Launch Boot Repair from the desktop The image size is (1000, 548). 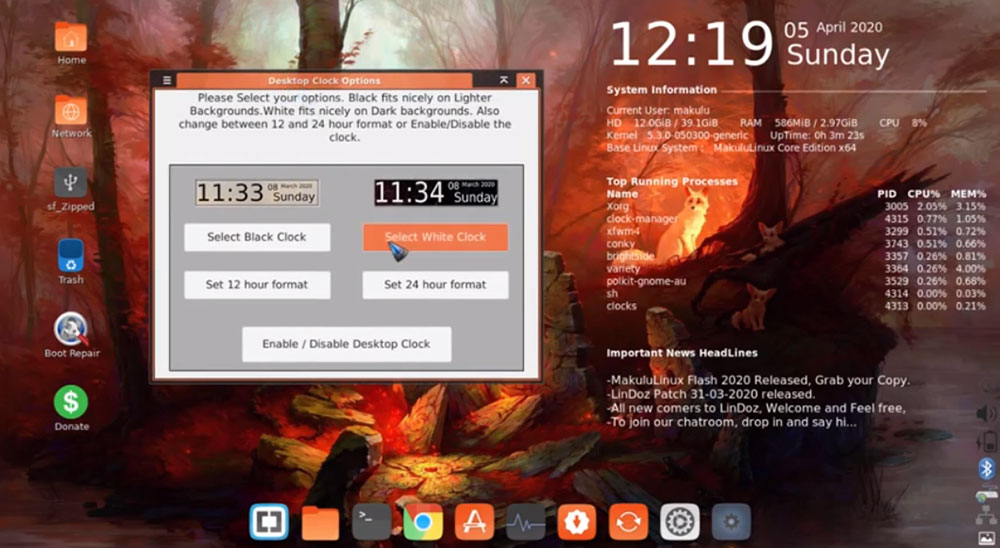point(71,335)
